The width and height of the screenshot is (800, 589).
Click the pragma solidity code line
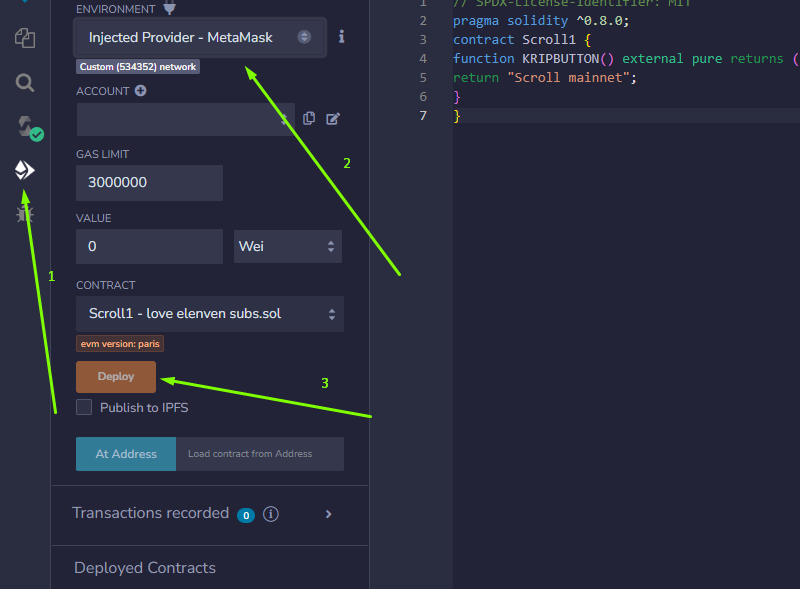[541, 21]
